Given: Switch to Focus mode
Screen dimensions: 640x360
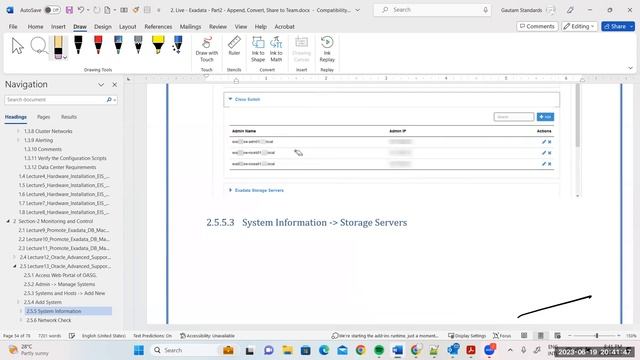Looking at the screenshot, I should pyautogui.click(x=502, y=336).
